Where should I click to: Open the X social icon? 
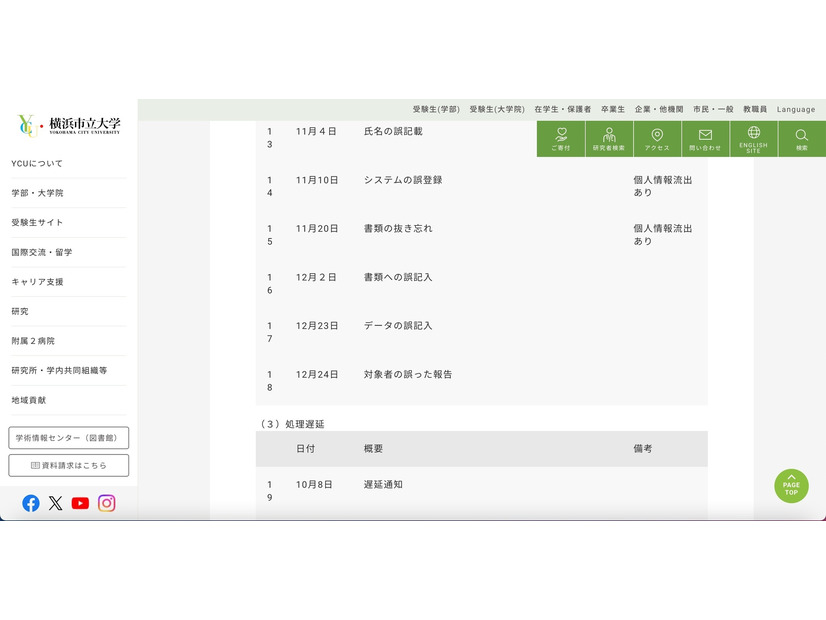coord(56,503)
